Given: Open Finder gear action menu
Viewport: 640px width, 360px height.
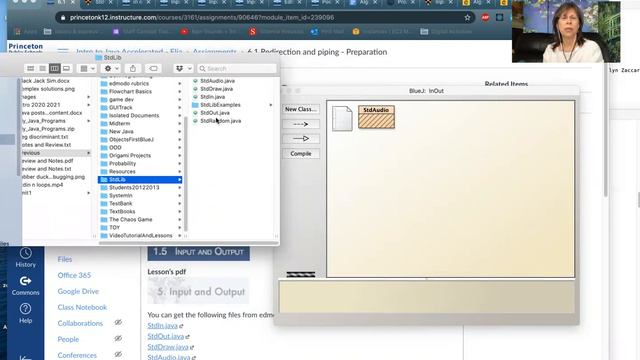Looking at the screenshot, I should coord(111,69).
